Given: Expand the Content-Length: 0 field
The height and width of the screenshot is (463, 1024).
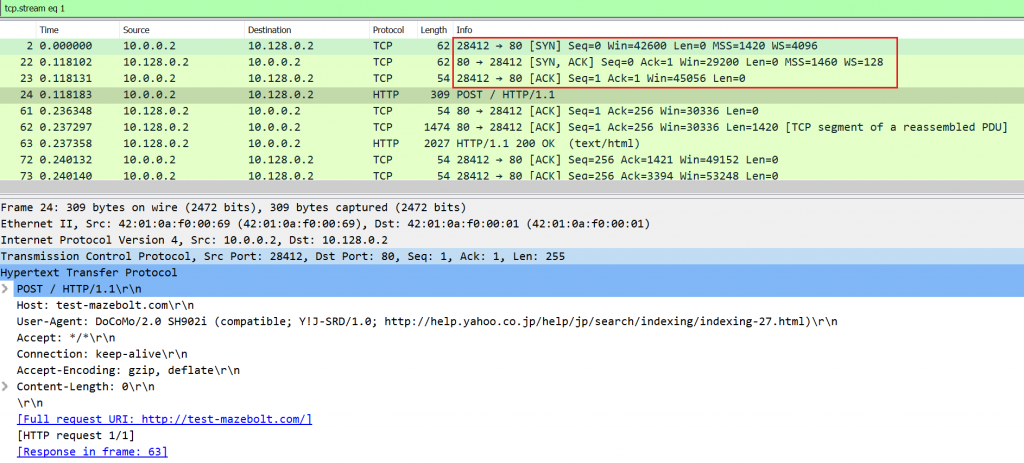Looking at the screenshot, I should coord(6,386).
